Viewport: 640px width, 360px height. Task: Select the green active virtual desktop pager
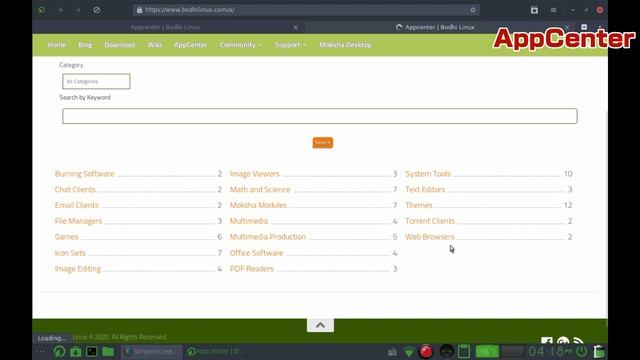pyautogui.click(x=487, y=351)
